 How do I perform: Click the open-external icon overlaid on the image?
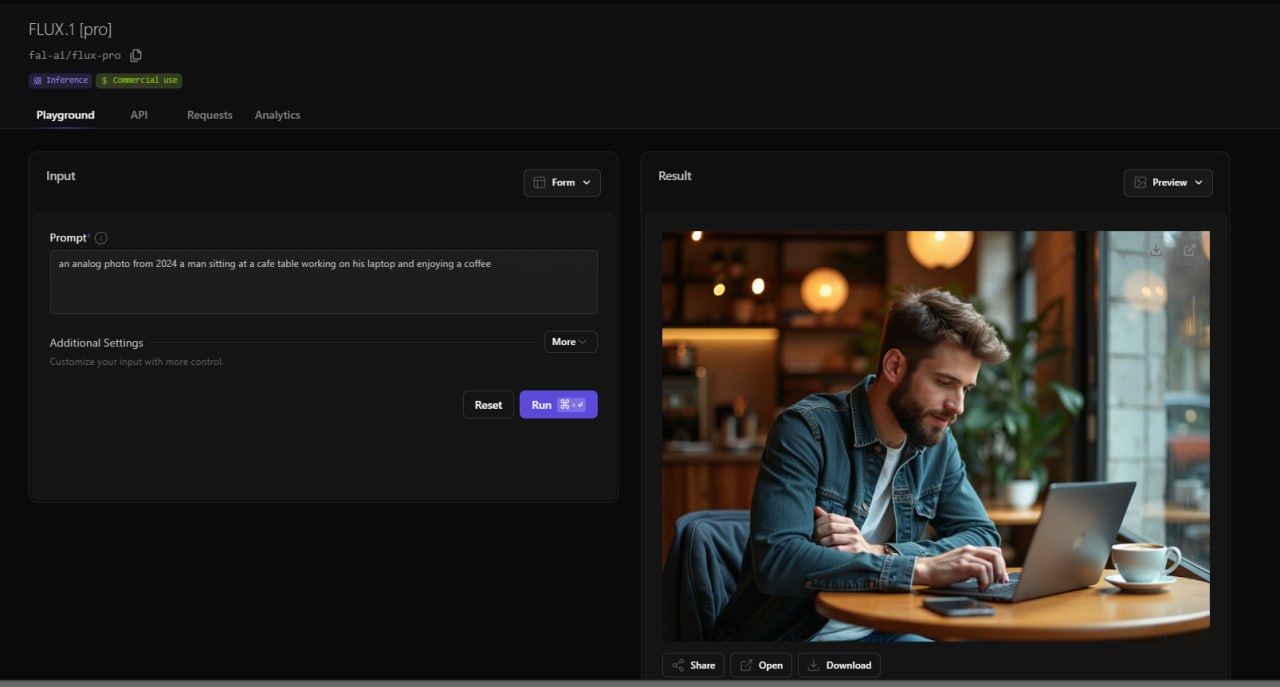(1189, 250)
